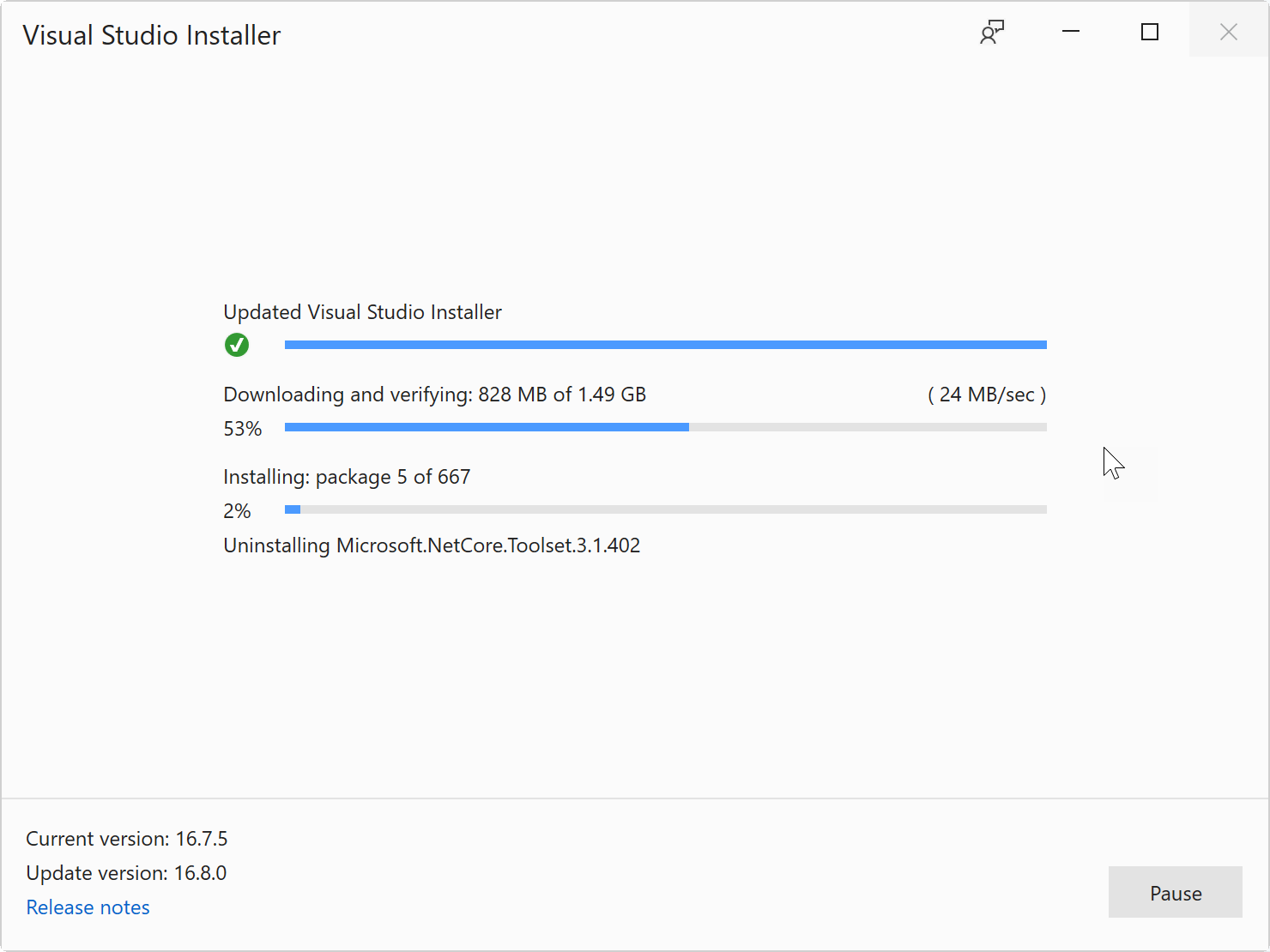Click the 53% percentage label

pos(242,428)
